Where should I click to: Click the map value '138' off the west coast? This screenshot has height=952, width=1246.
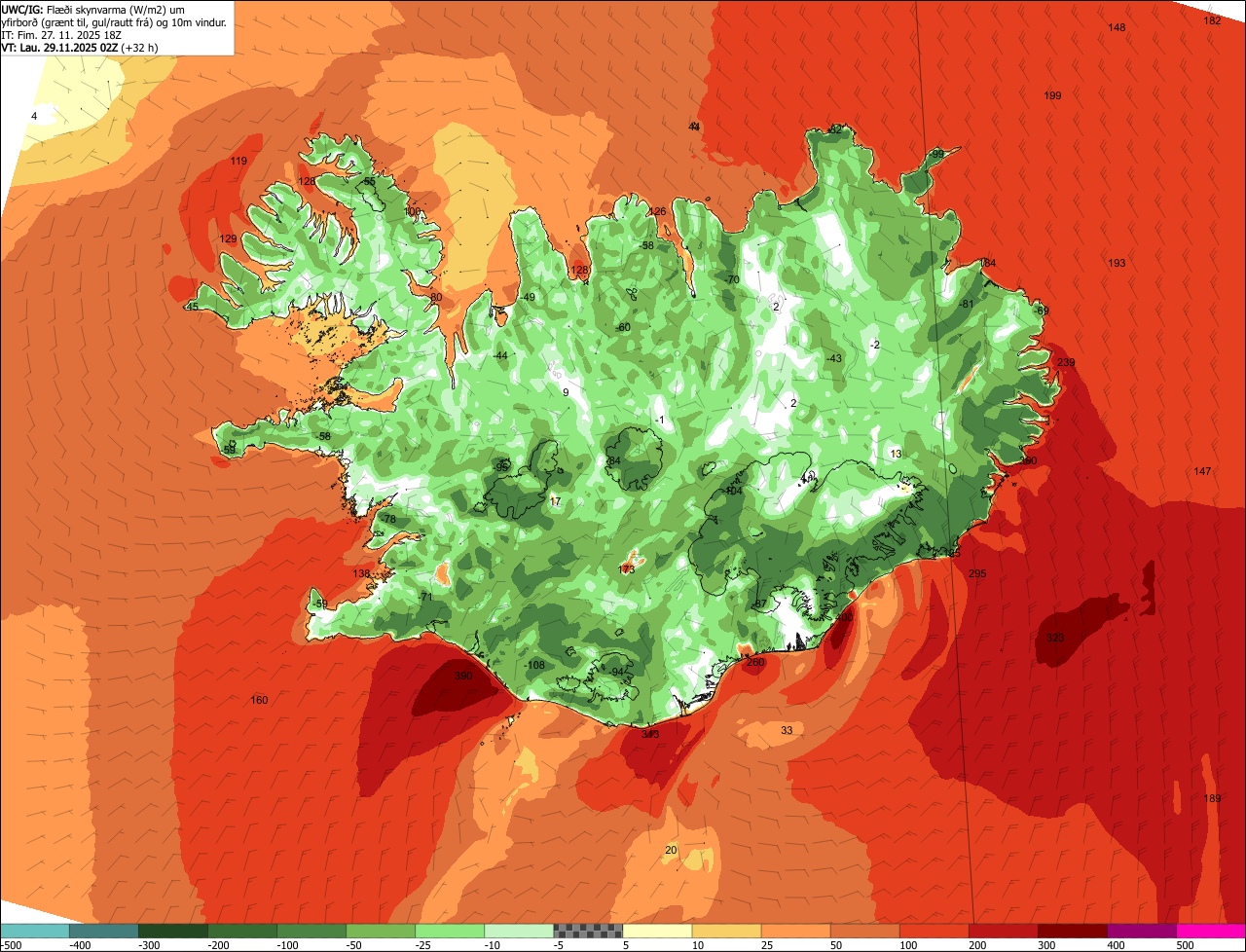[x=361, y=574]
